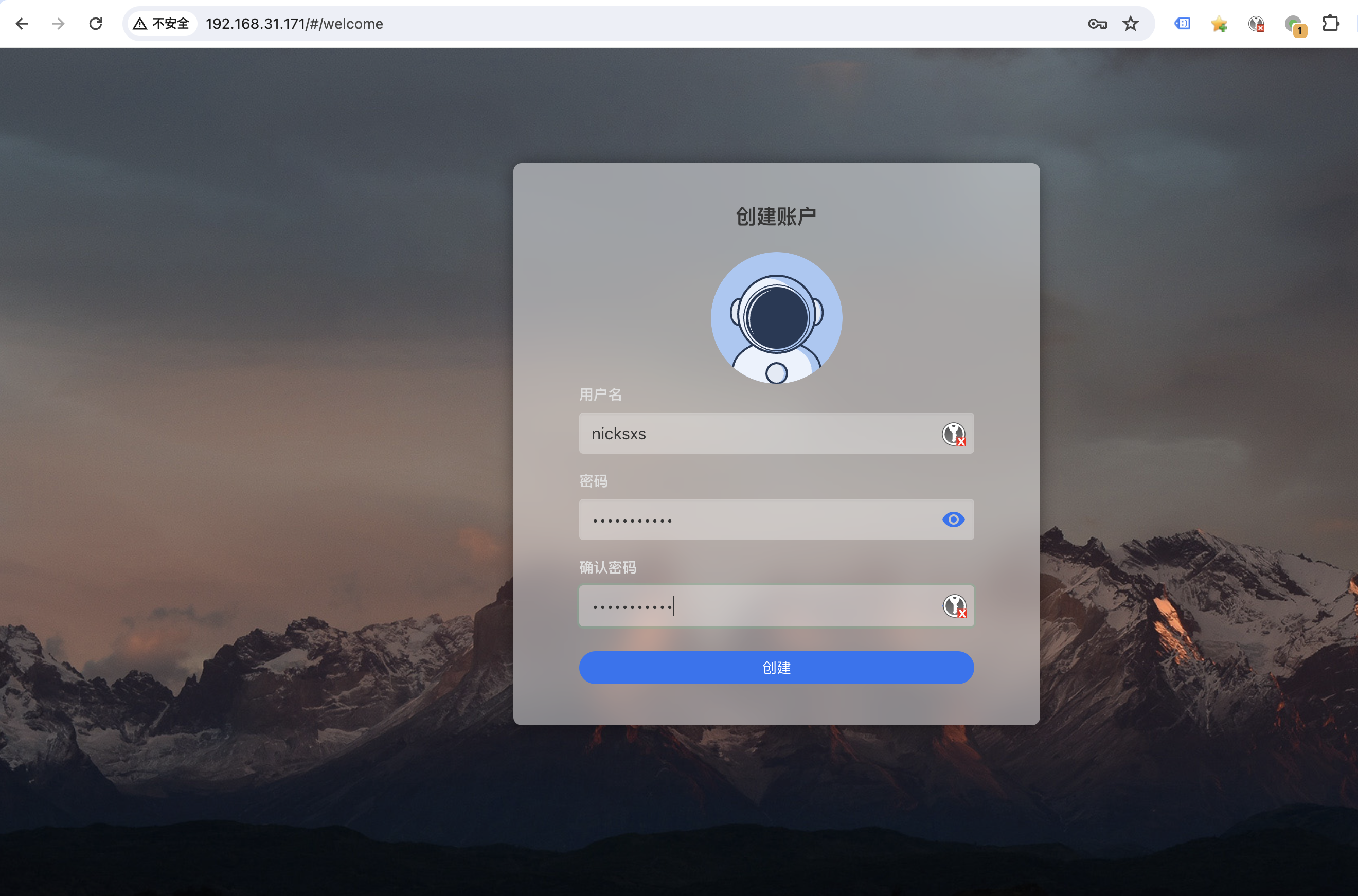Image resolution: width=1358 pixels, height=896 pixels.
Task: Click the 用户名 field containing nicksxs
Action: tap(754, 433)
